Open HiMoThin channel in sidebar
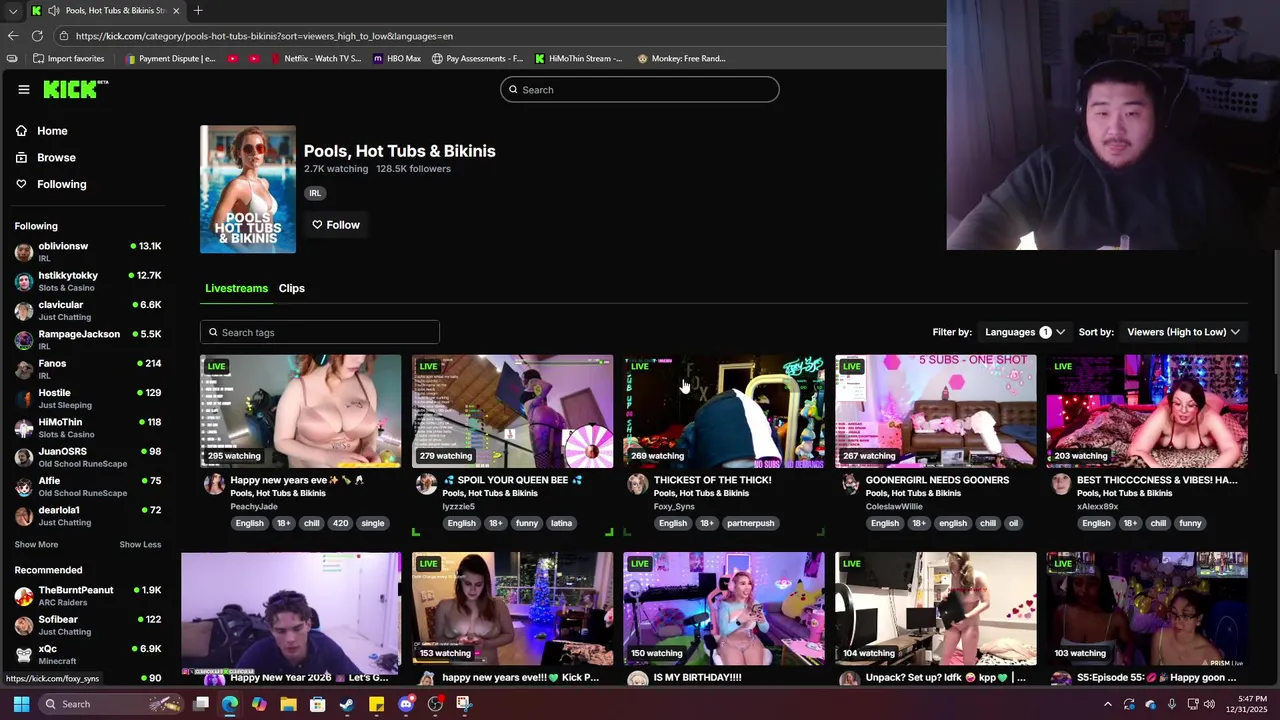 tap(88, 427)
